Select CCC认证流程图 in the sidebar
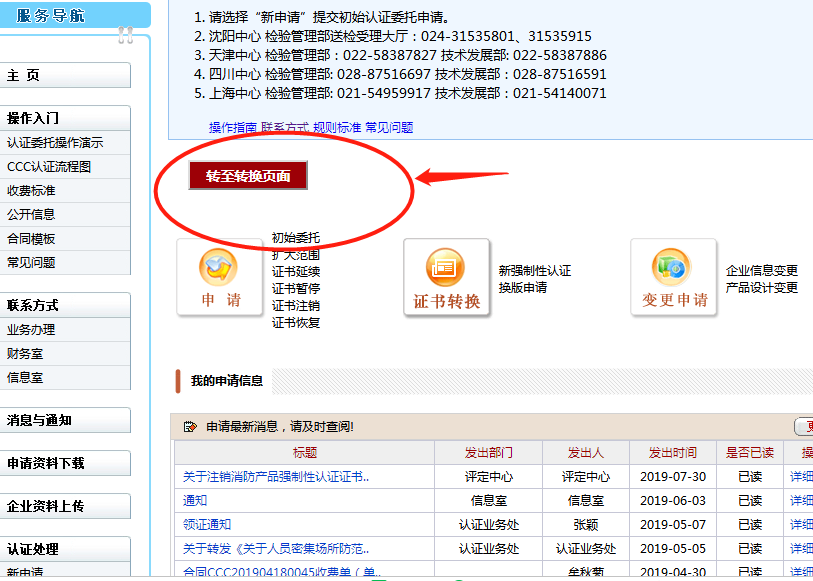Screen dimensions: 813x581 (x=49, y=167)
